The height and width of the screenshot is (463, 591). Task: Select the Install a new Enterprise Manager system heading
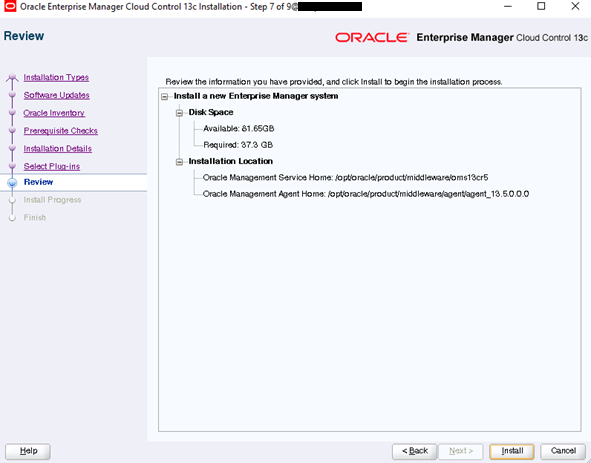point(256,96)
